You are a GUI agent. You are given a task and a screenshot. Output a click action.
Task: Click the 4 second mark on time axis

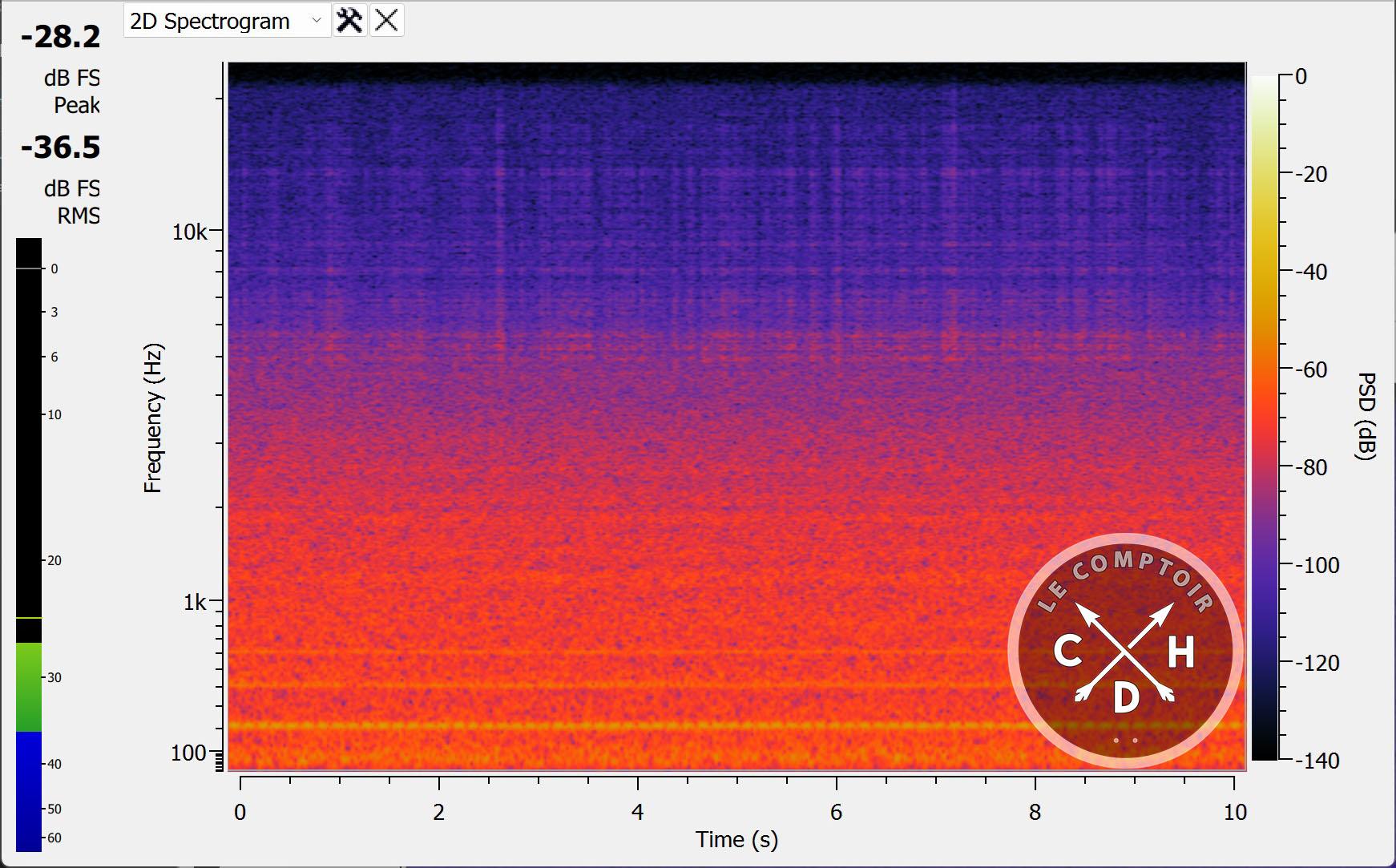(637, 812)
